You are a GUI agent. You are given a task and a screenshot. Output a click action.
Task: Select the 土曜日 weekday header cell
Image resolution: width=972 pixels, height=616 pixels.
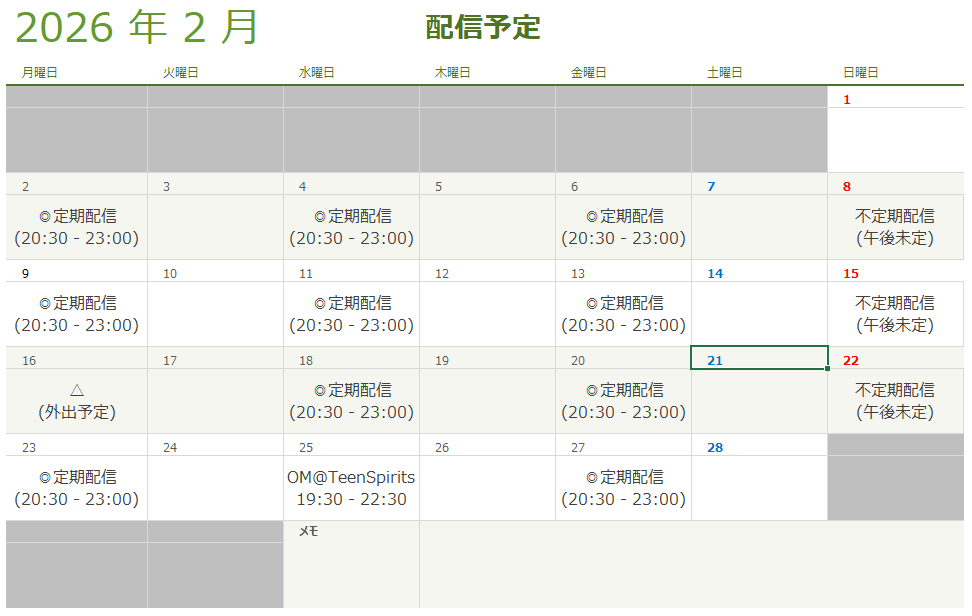(724, 72)
